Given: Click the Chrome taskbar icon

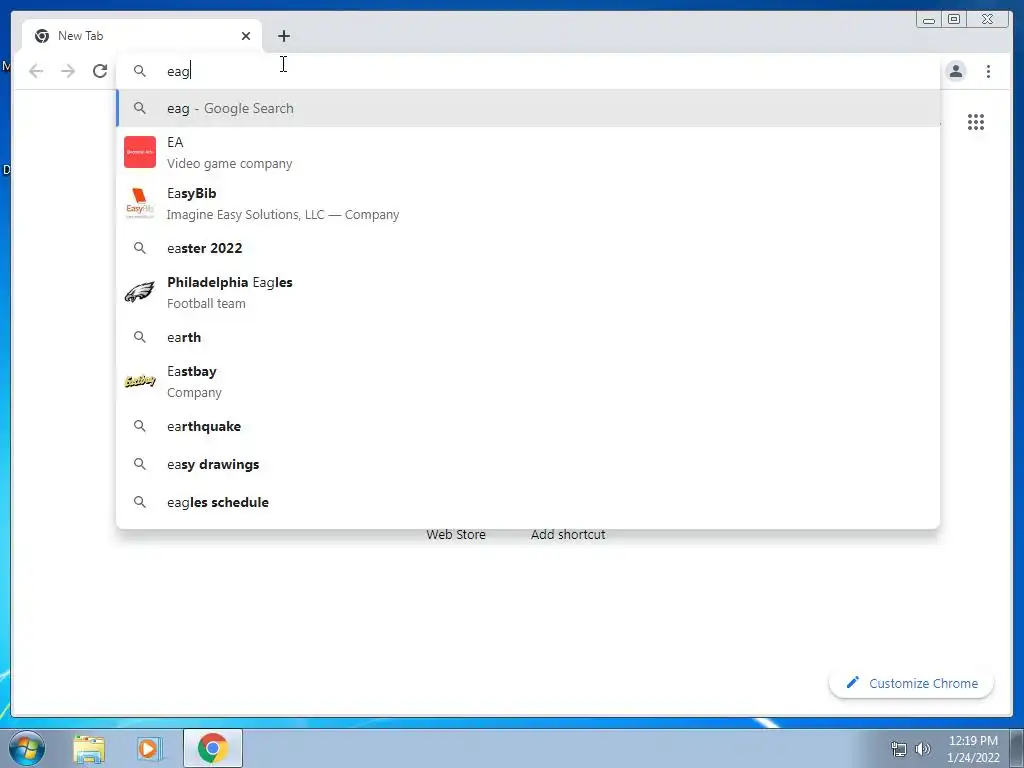Looking at the screenshot, I should (212, 748).
